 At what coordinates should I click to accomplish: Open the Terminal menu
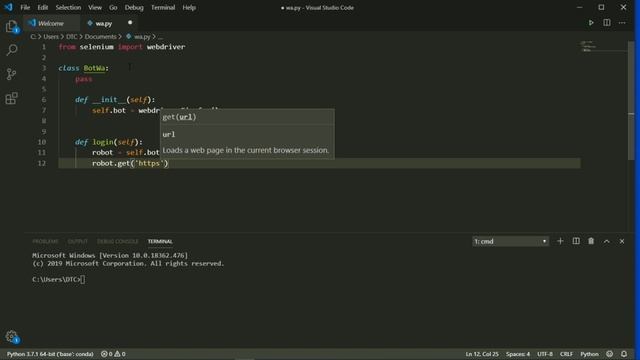point(163,7)
